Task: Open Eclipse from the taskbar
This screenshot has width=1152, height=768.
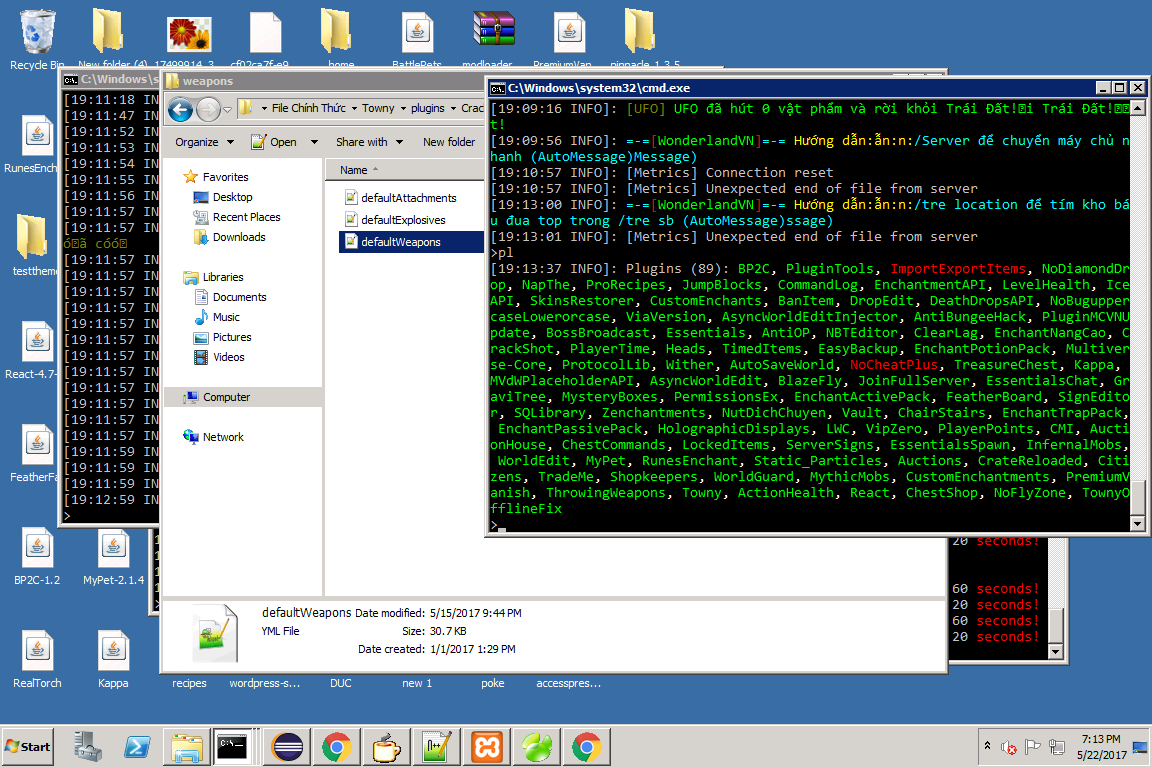Action: pos(288,747)
